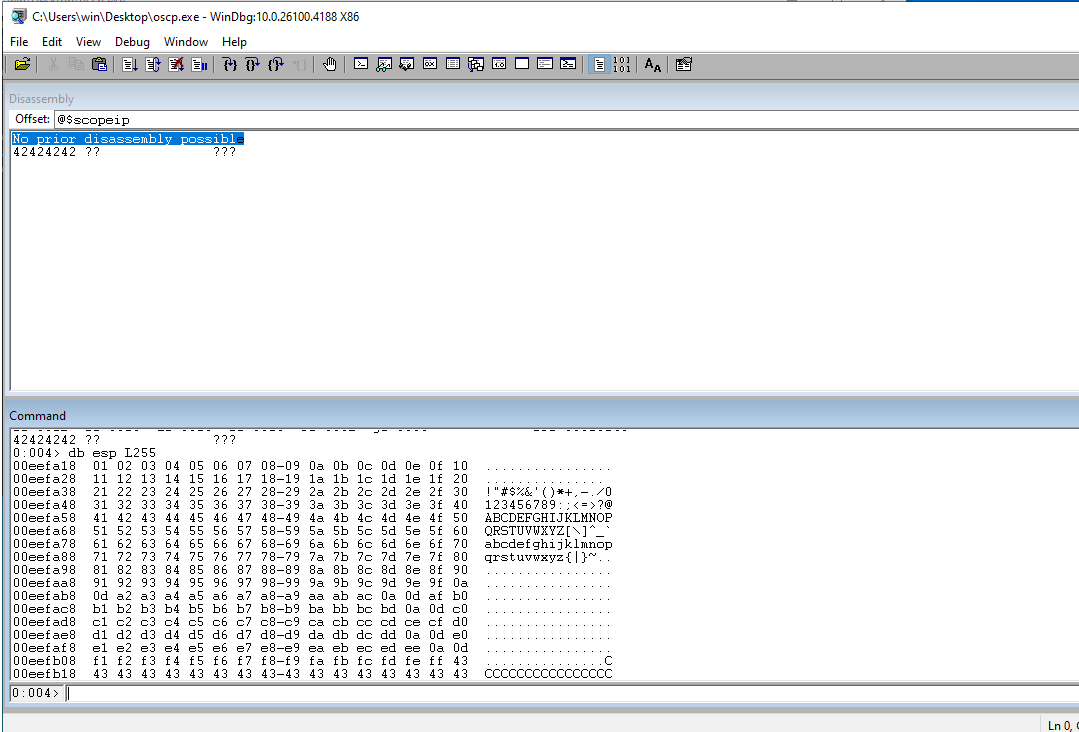Screen dimensions: 1079x732
Task: Click the Stop Debugging icon
Action: (x=176, y=65)
